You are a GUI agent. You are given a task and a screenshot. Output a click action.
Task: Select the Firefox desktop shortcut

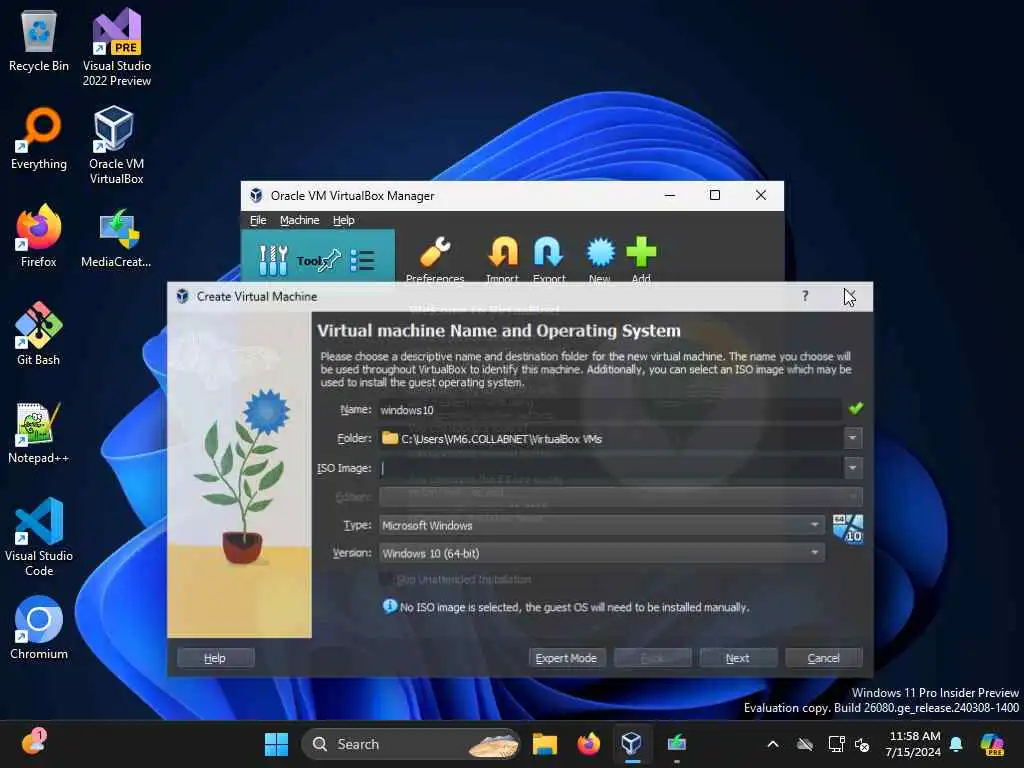pyautogui.click(x=39, y=236)
